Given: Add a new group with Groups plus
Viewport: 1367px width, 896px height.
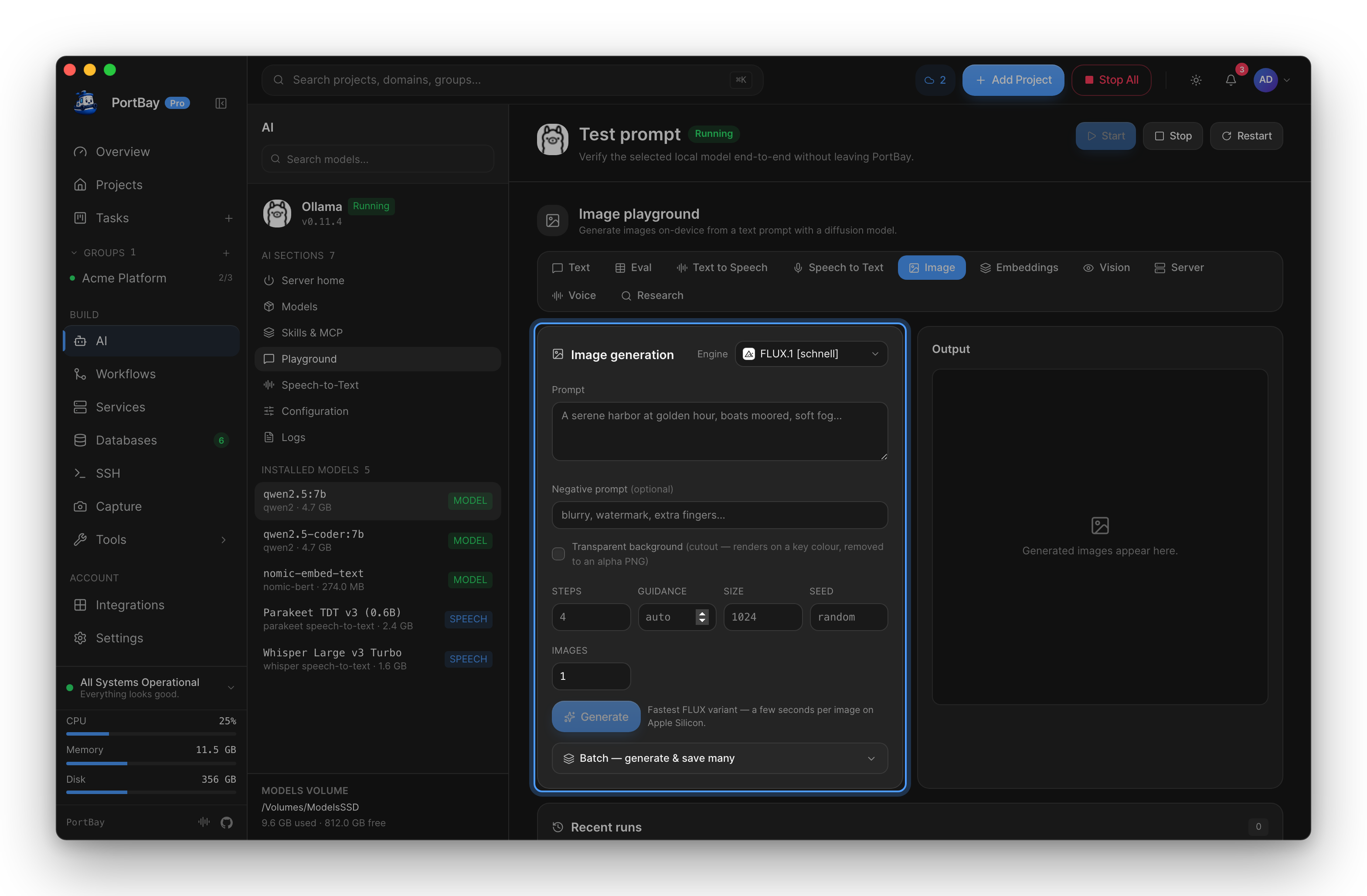Looking at the screenshot, I should (226, 253).
